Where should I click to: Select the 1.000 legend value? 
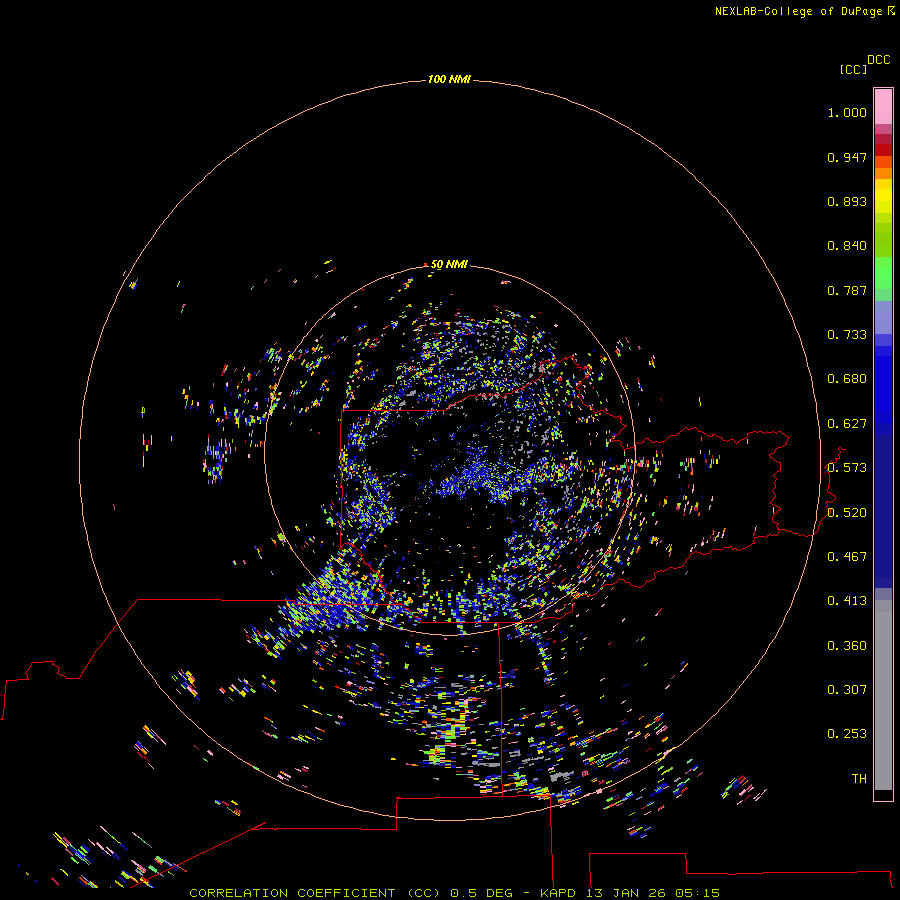click(847, 112)
